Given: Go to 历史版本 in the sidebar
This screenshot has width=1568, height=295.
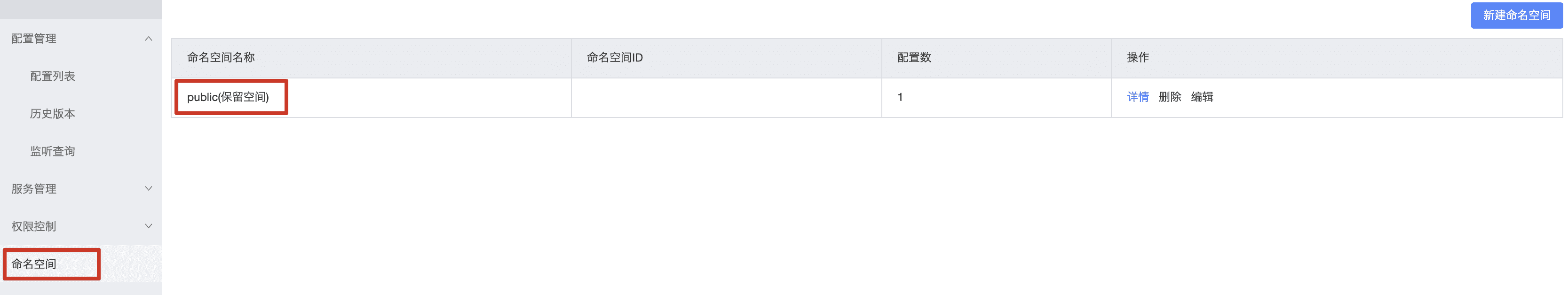Looking at the screenshot, I should pyautogui.click(x=53, y=114).
